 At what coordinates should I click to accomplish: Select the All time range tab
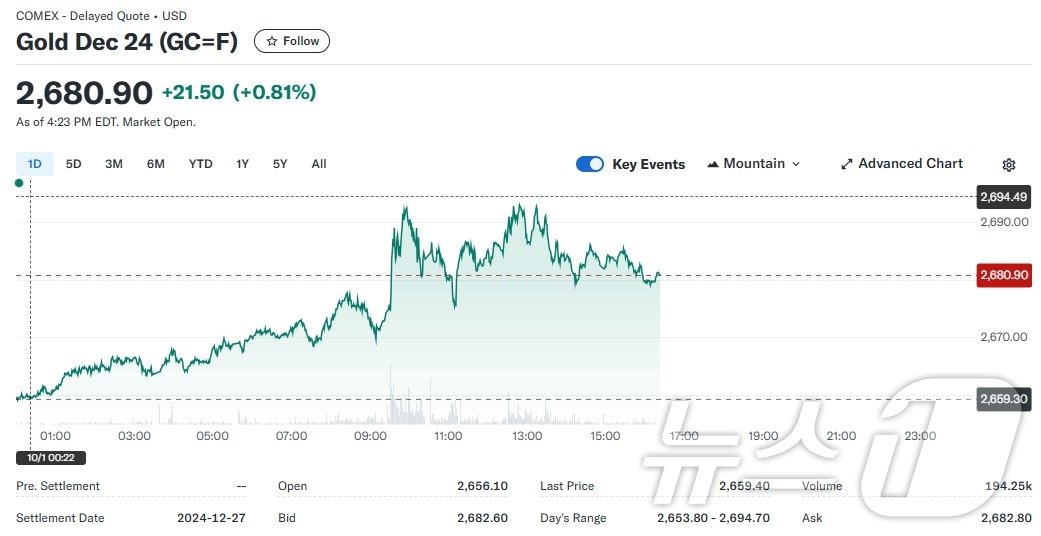click(319, 164)
